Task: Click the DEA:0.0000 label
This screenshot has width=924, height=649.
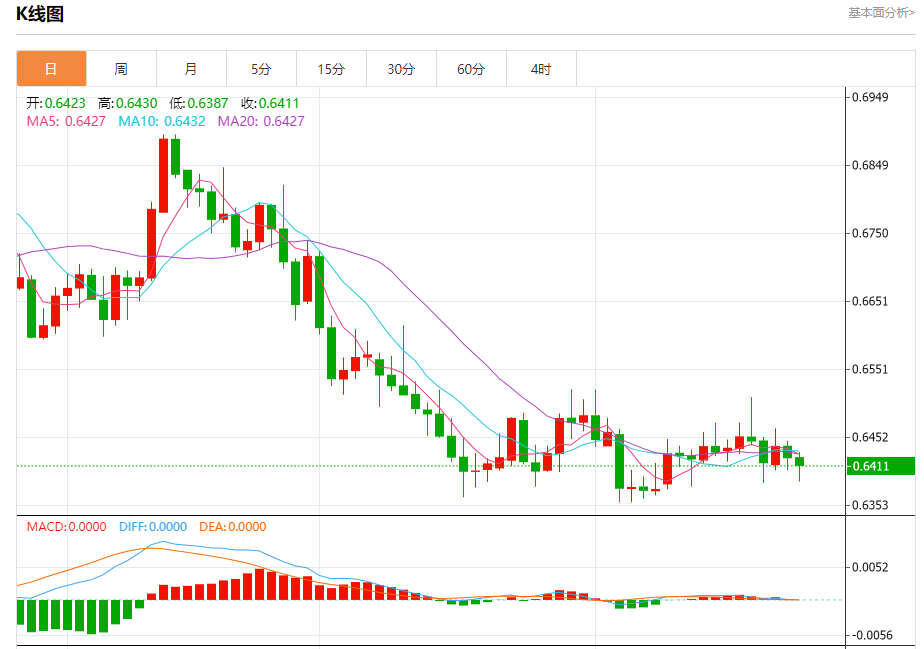Action: point(233,527)
